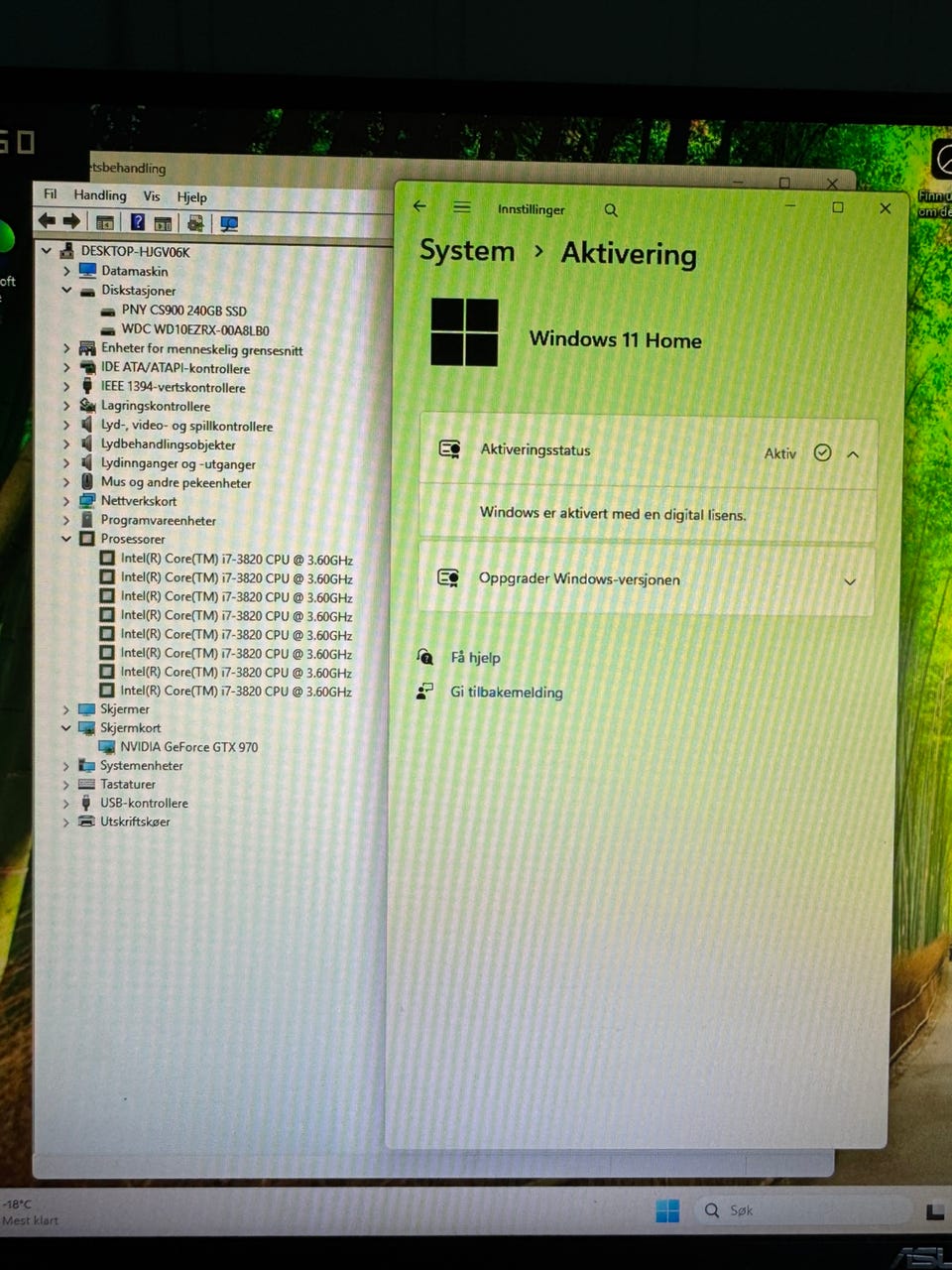Image resolution: width=952 pixels, height=1270 pixels.
Task: Collapse the Diskstasjoner node
Action: click(x=66, y=290)
